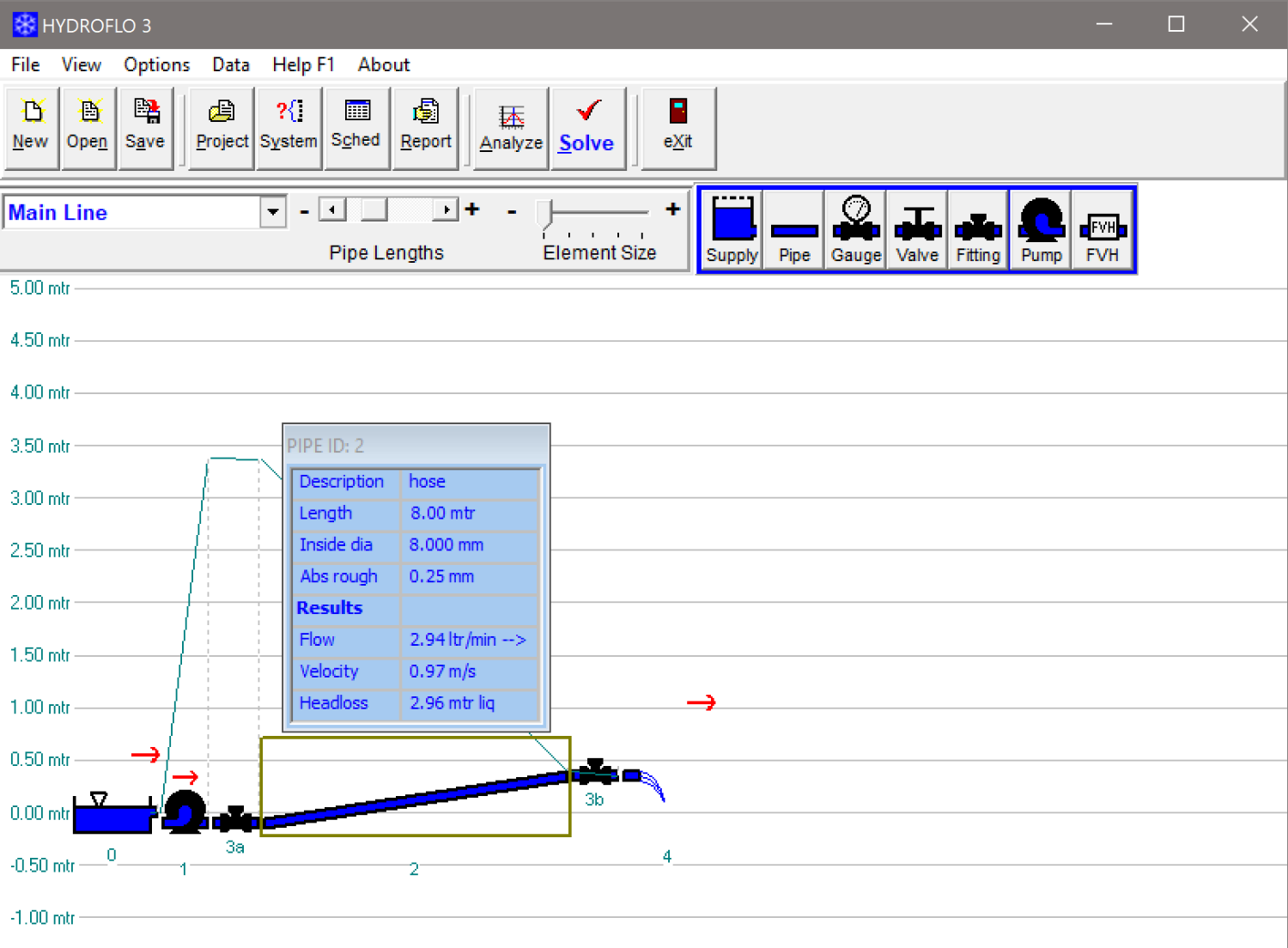Minimize the HYDROFLO 3 window
This screenshot has height=948, width=1288.
pos(1104,24)
